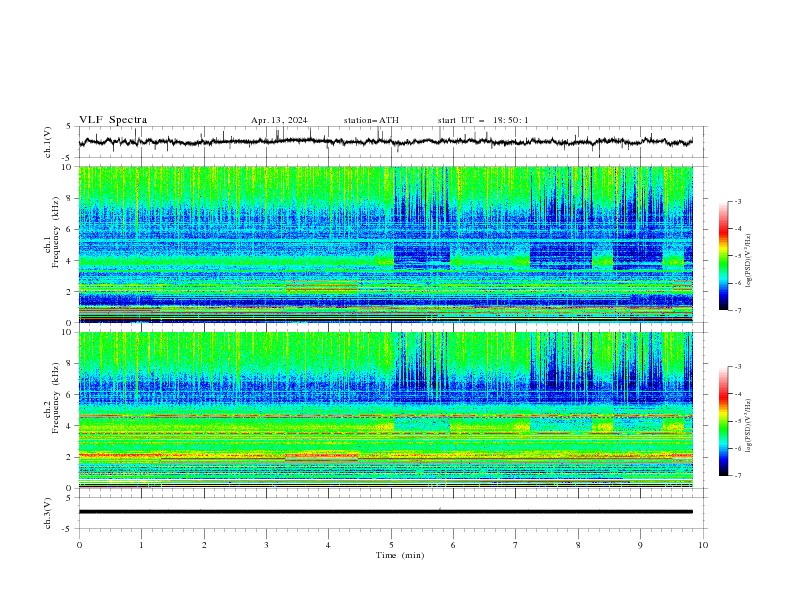Click the "-7" tick on ch.1 colorbar
The image size is (792, 612).
pyautogui.click(x=738, y=311)
